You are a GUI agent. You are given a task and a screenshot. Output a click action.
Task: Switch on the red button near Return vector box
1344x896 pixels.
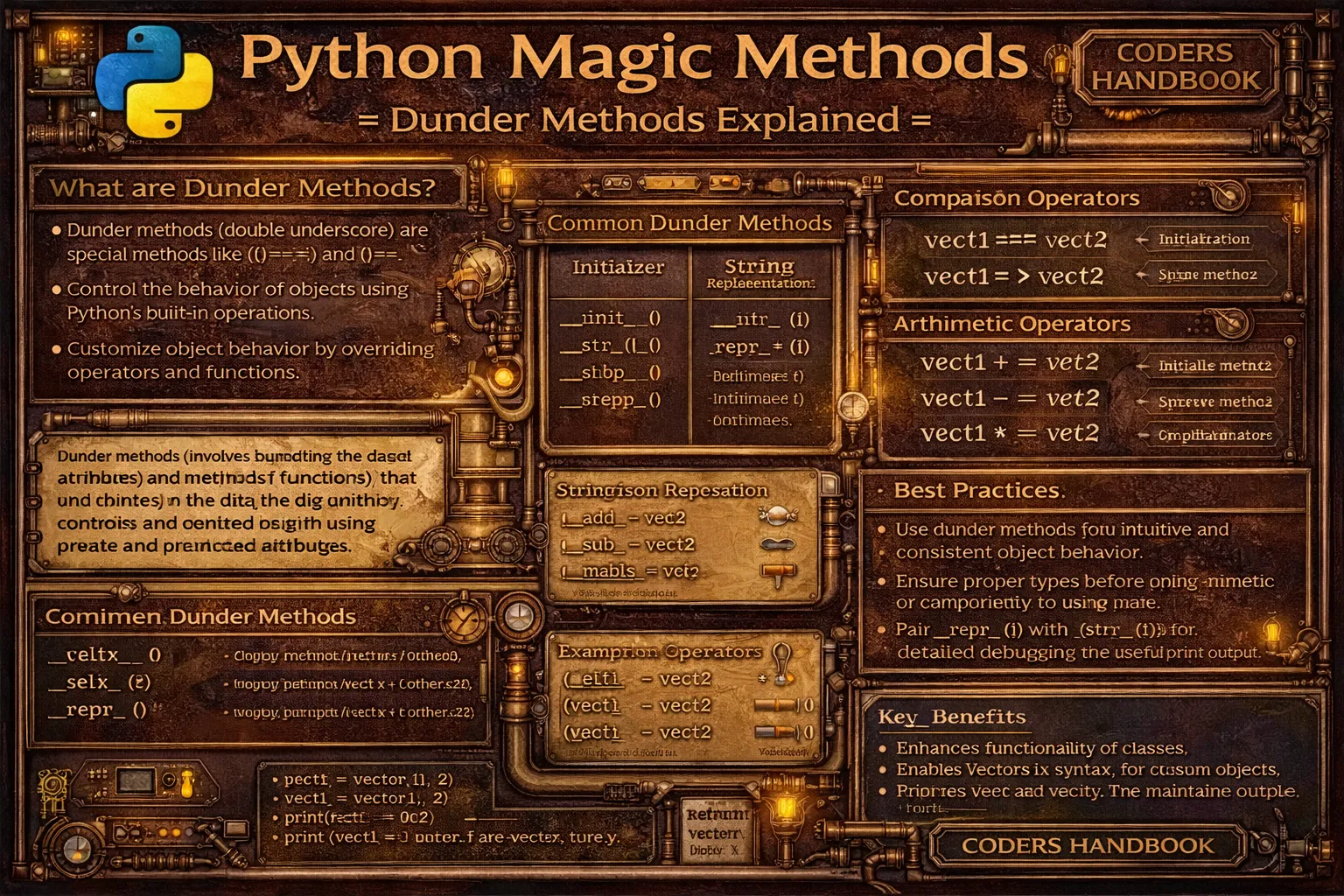(x=786, y=811)
